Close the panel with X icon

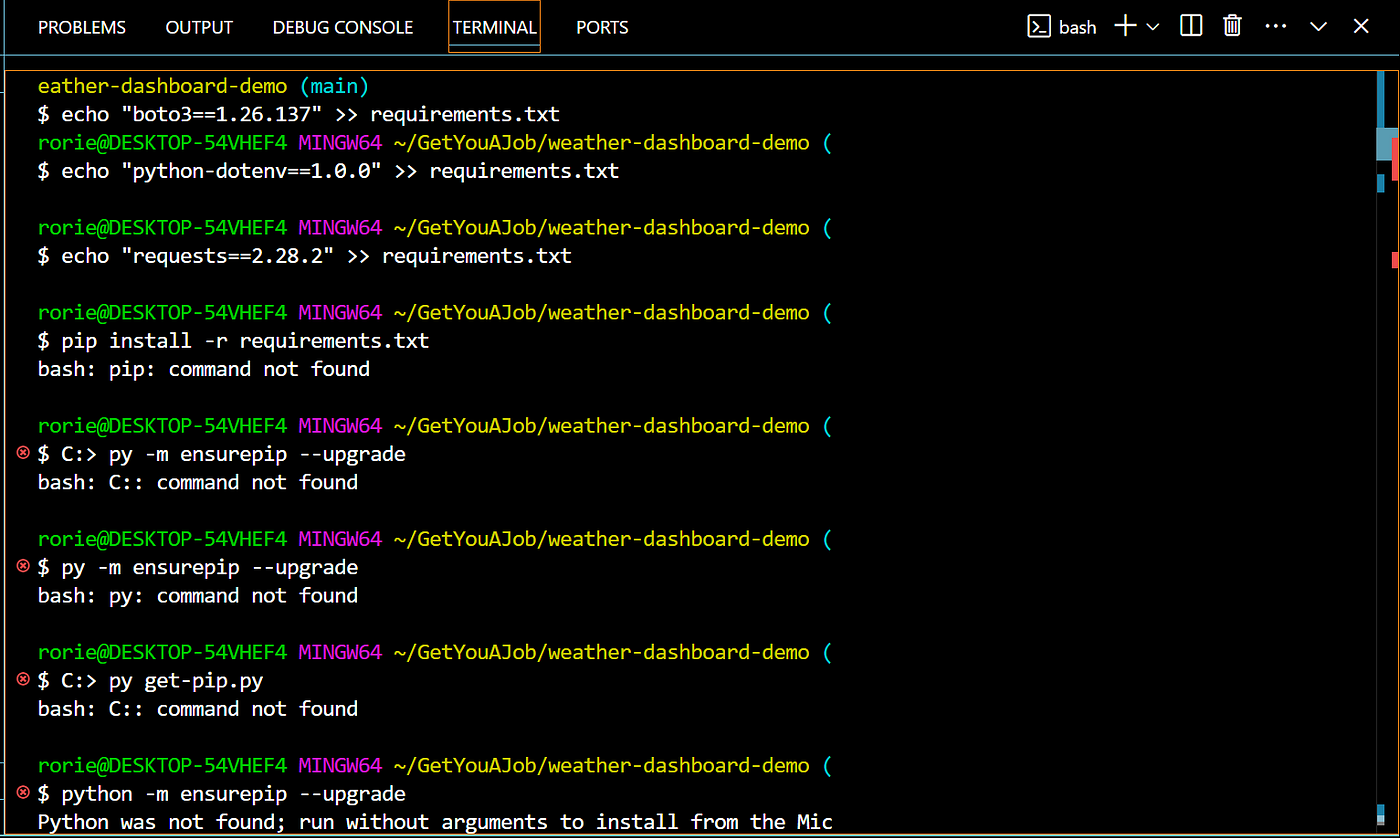(x=1361, y=27)
